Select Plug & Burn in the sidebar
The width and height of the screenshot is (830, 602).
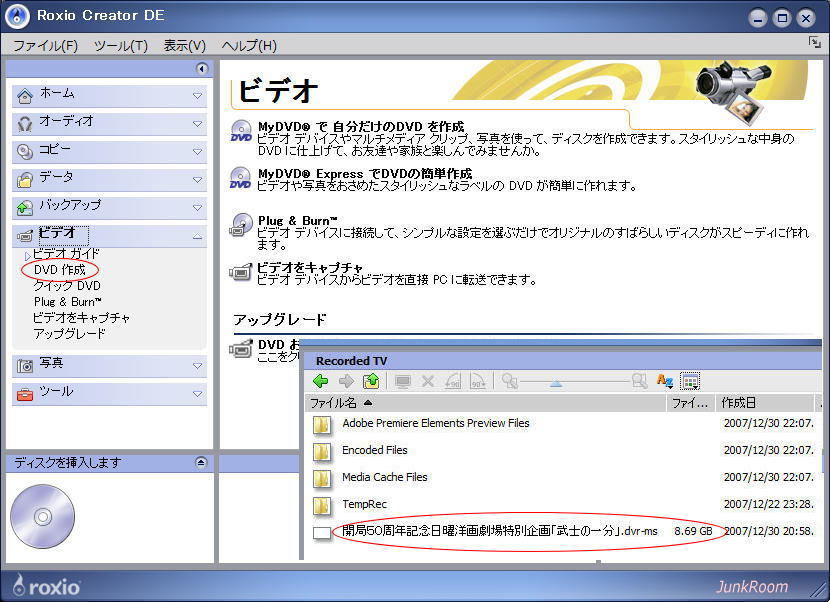[68, 302]
